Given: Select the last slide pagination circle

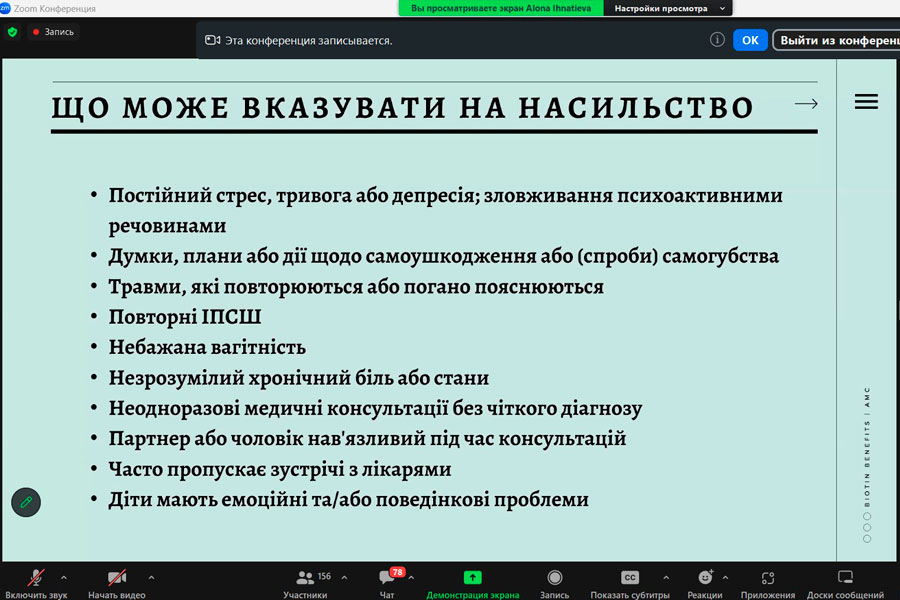Looking at the screenshot, I should click(x=867, y=539).
